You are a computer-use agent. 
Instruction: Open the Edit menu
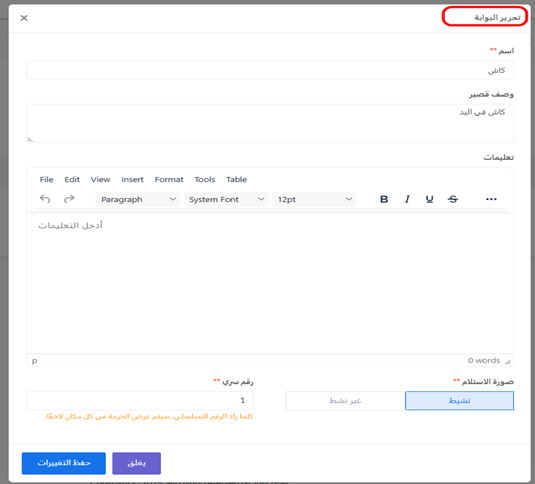point(72,179)
